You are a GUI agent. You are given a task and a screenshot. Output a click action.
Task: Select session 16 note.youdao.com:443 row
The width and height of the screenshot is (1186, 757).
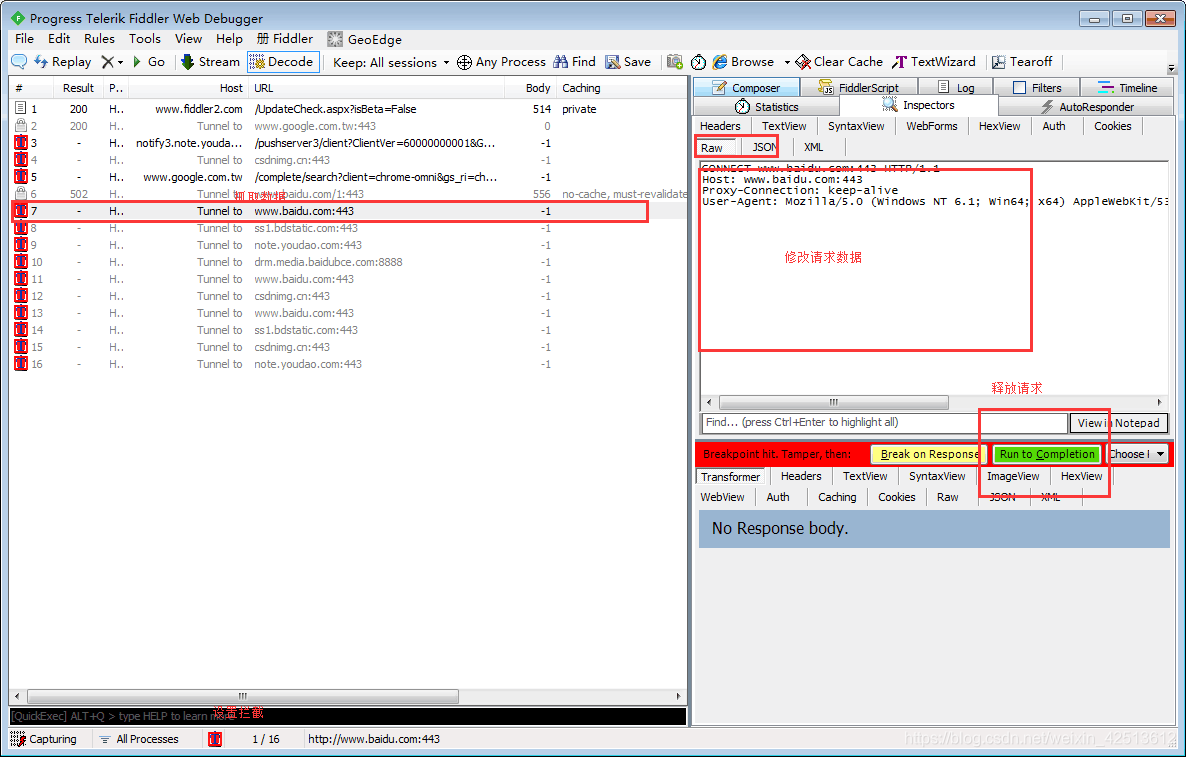point(348,364)
